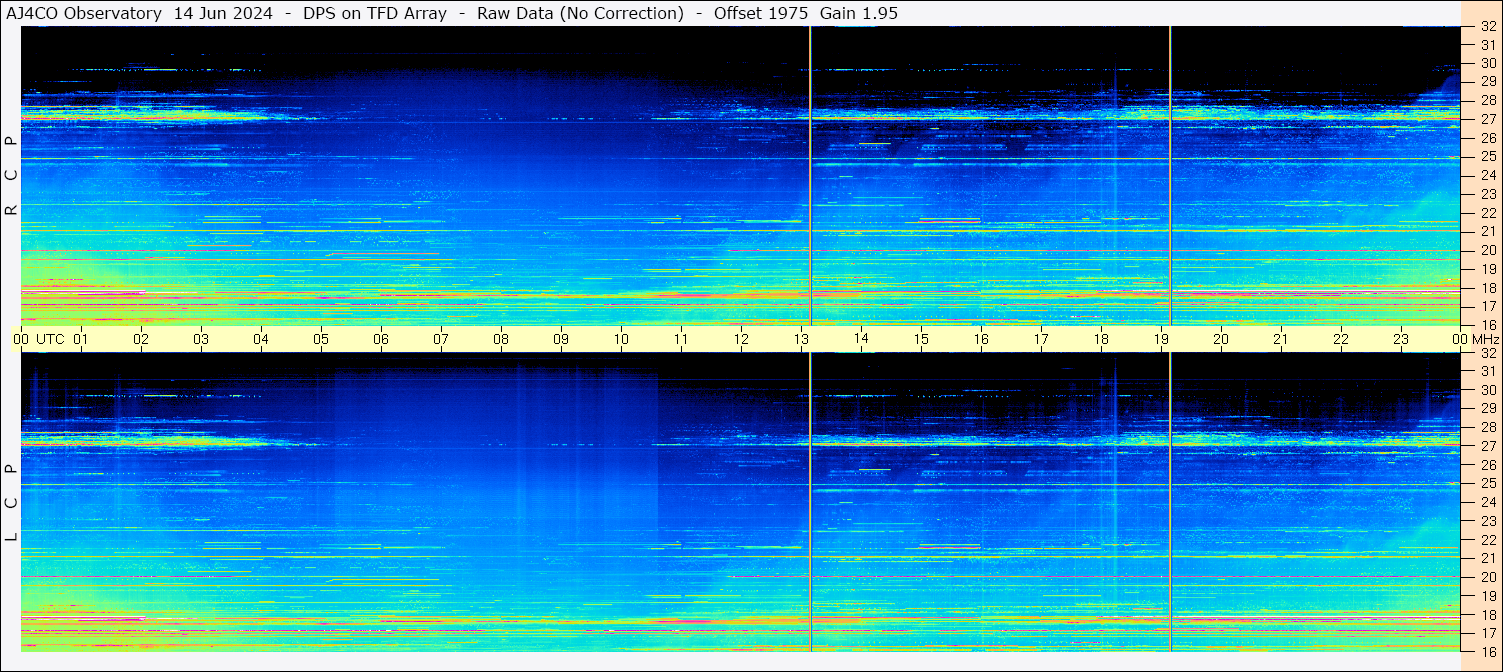Select hour 23 on the time axis
This screenshot has height=672, width=1503.
point(1401,339)
